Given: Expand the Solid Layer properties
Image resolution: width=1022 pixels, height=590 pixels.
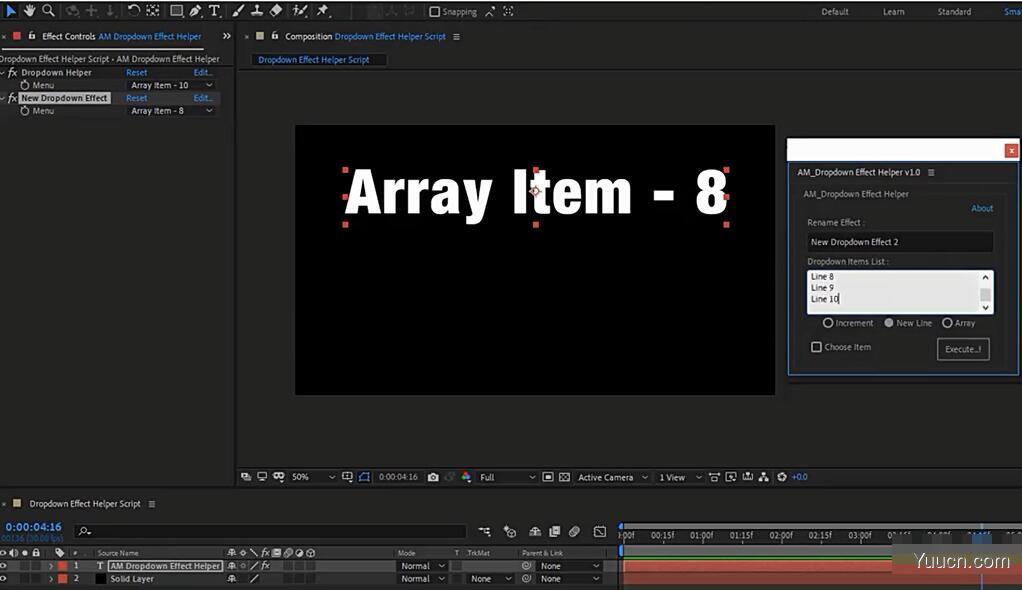Looking at the screenshot, I should [x=51, y=578].
